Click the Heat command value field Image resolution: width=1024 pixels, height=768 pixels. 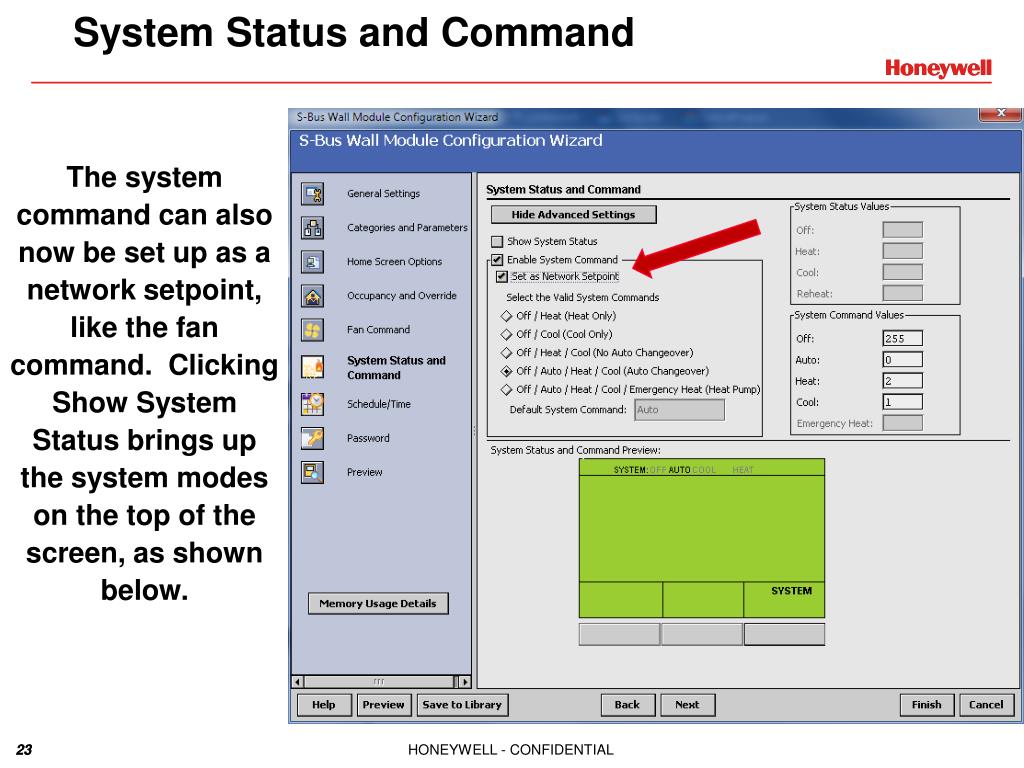903,381
